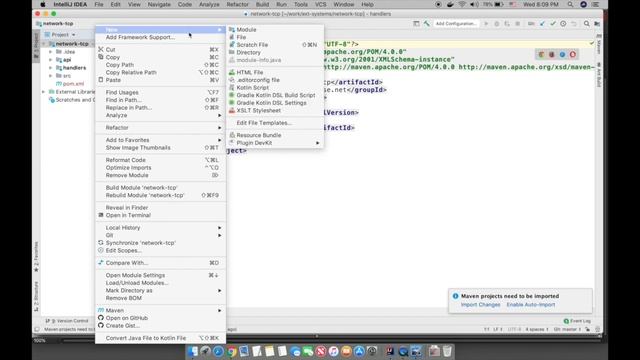Screen dimensions: 640x360
Task: Expand the Git submenu
Action: pos(160,235)
